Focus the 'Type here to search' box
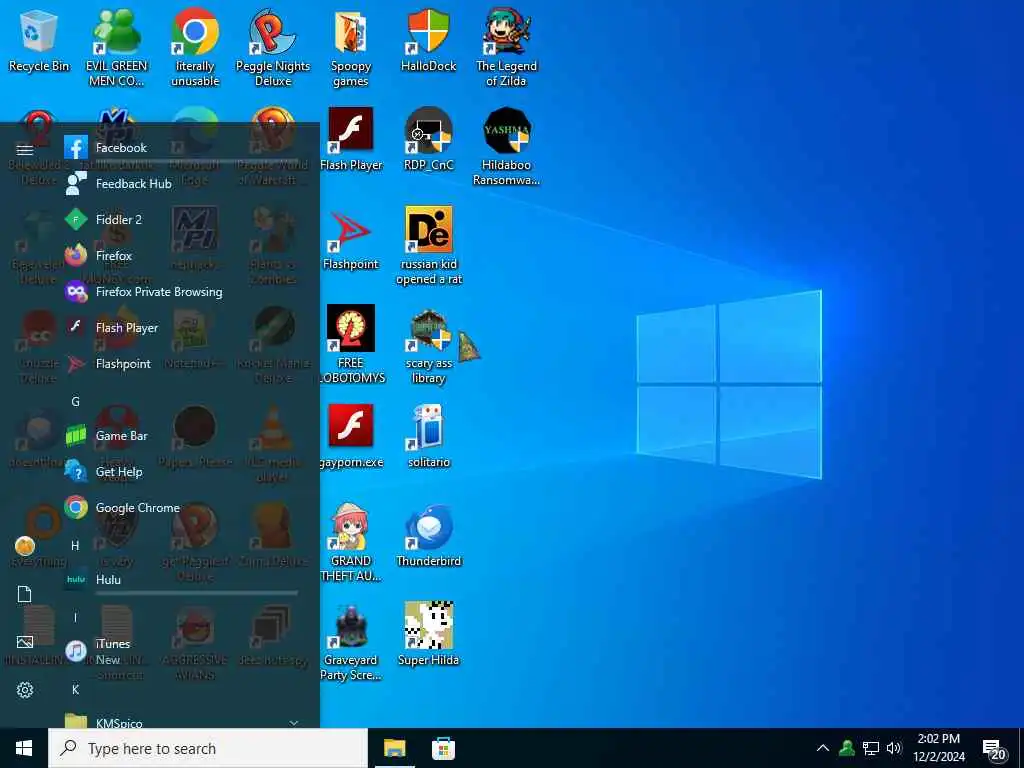 (208, 748)
